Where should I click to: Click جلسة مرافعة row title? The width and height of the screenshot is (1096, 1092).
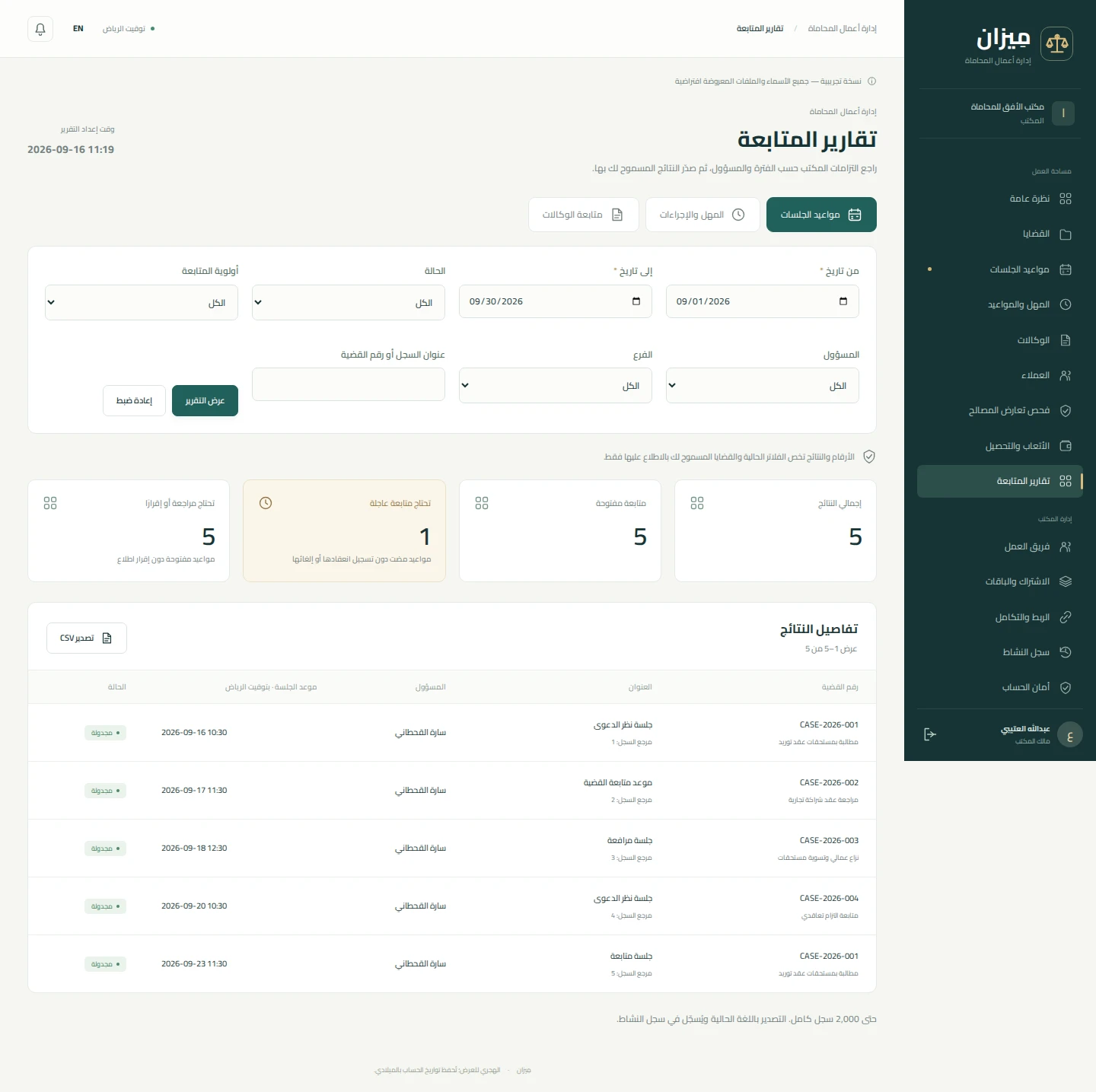coord(629,841)
